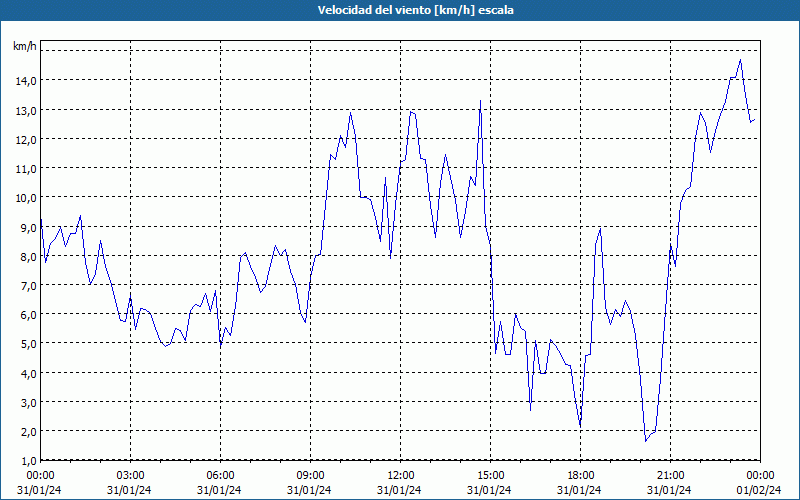This screenshot has width=800, height=500.
Task: Click the "09:00" time label
Action: click(310, 476)
